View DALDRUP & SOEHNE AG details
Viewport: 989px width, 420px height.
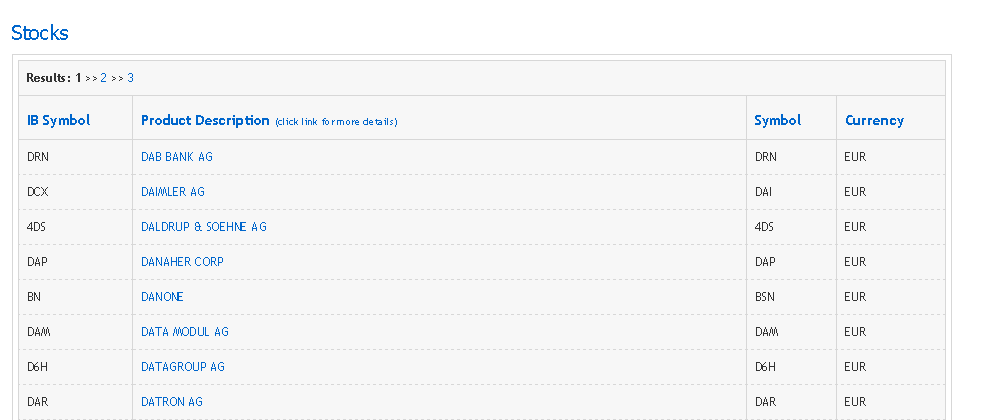(204, 227)
